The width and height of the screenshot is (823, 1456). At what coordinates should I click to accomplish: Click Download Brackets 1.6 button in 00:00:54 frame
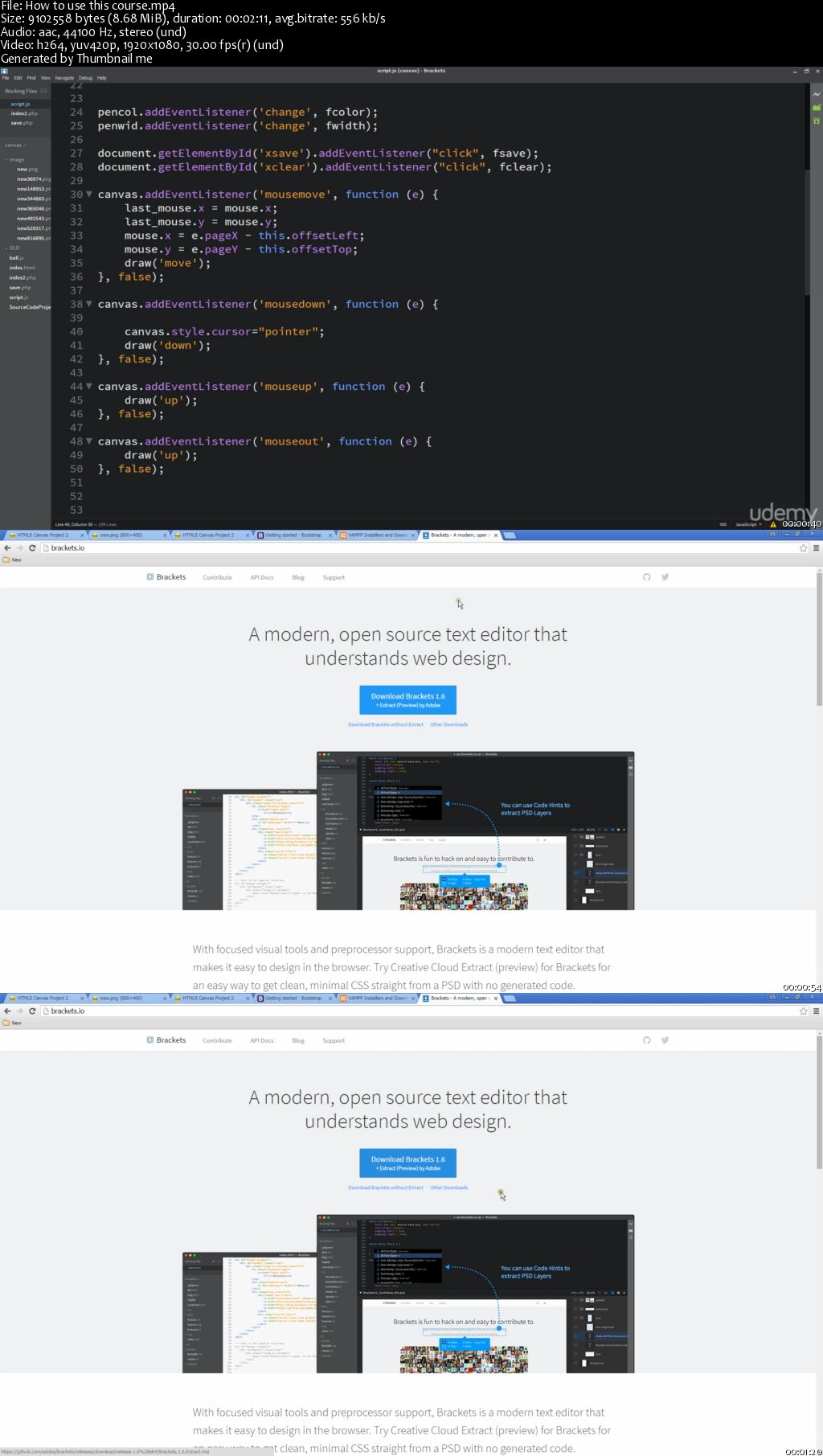point(407,699)
